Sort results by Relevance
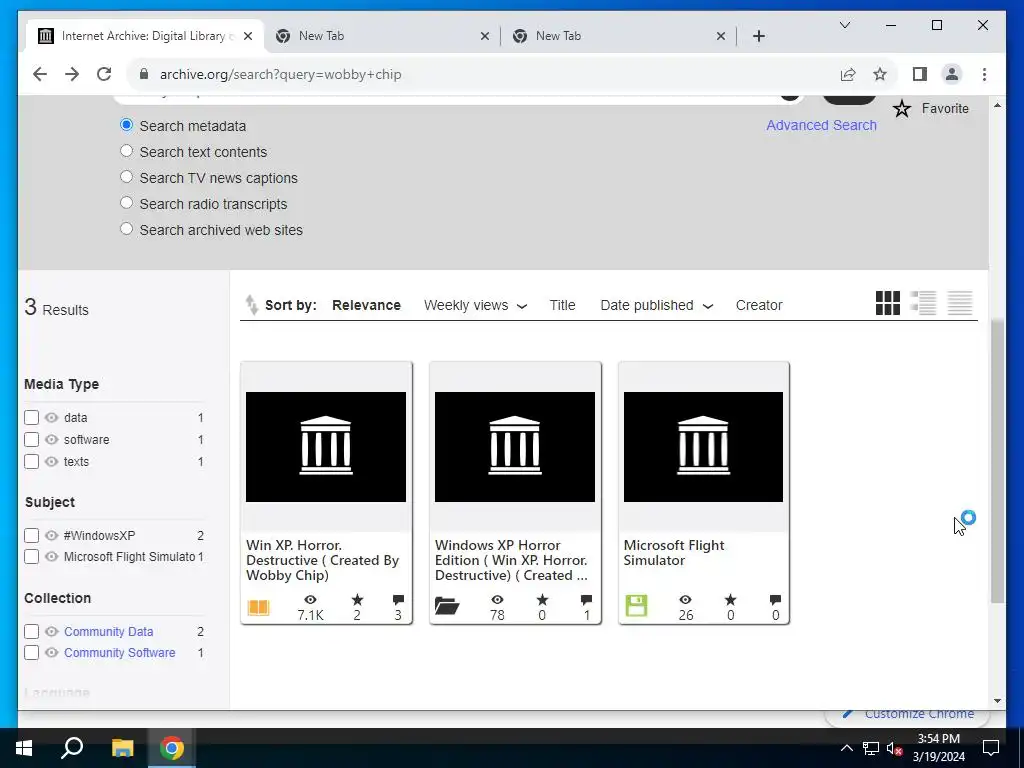The height and width of the screenshot is (768, 1024). click(366, 305)
